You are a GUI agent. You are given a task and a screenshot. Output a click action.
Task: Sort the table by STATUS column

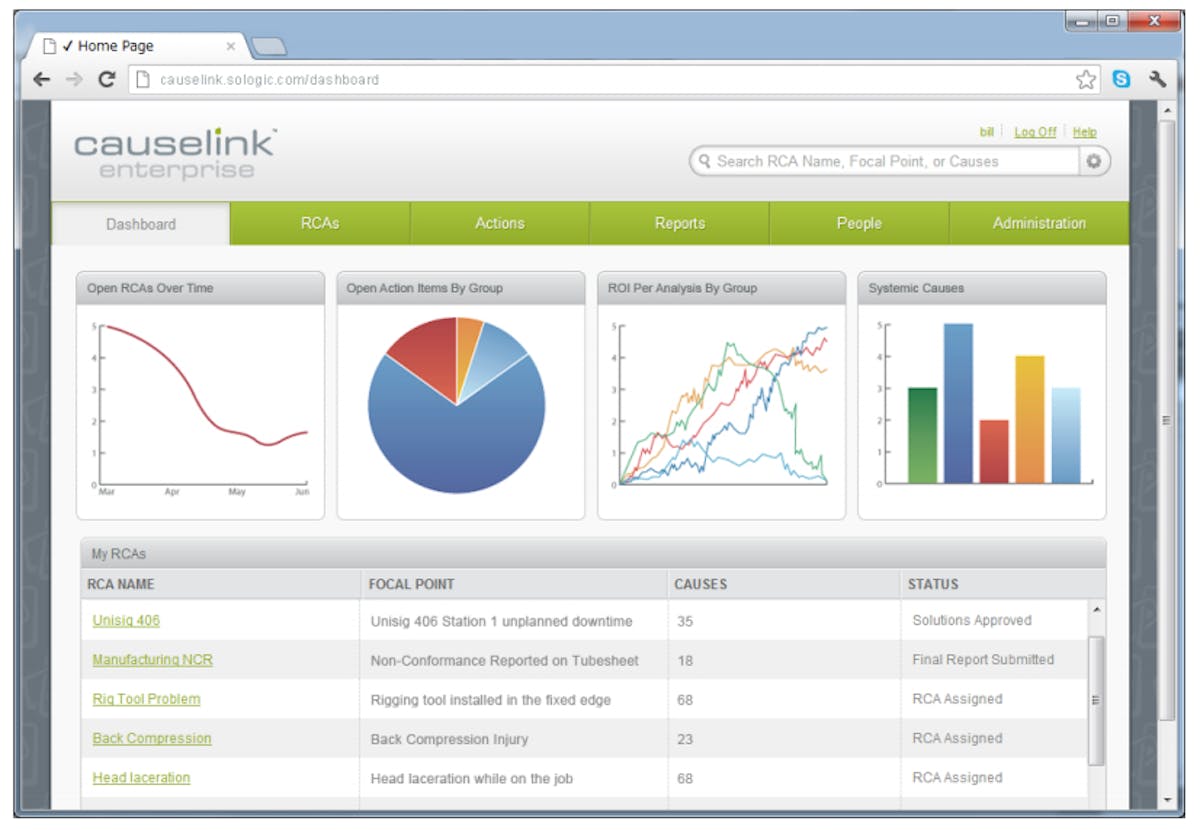pyautogui.click(x=934, y=584)
